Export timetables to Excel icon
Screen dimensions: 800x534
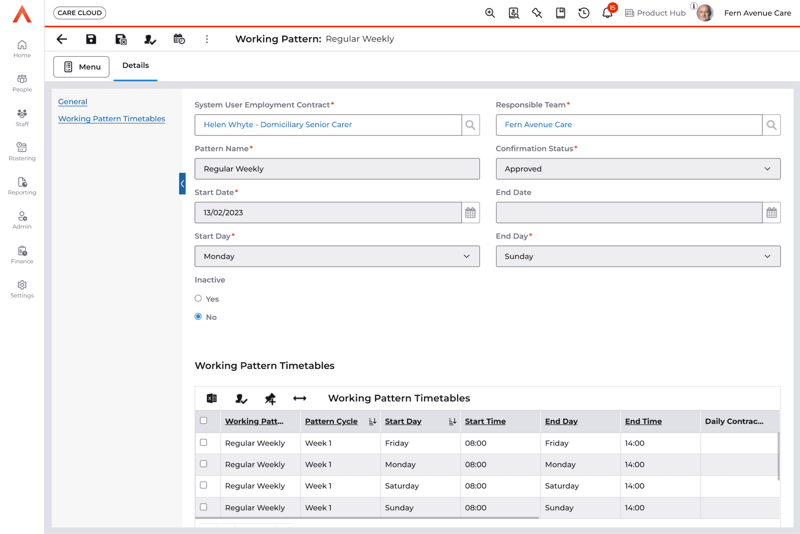coord(212,398)
